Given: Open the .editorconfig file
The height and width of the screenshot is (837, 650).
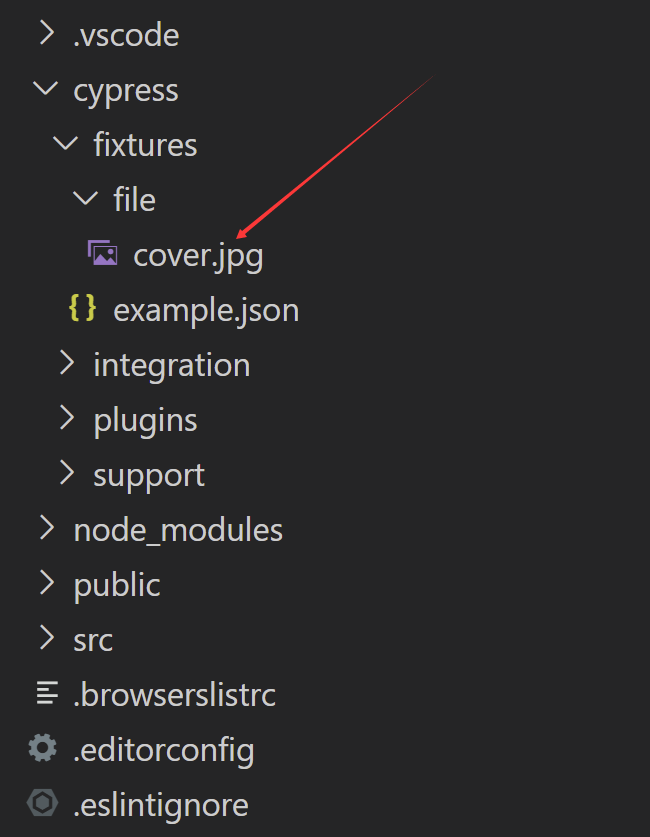Looking at the screenshot, I should 164,751.
